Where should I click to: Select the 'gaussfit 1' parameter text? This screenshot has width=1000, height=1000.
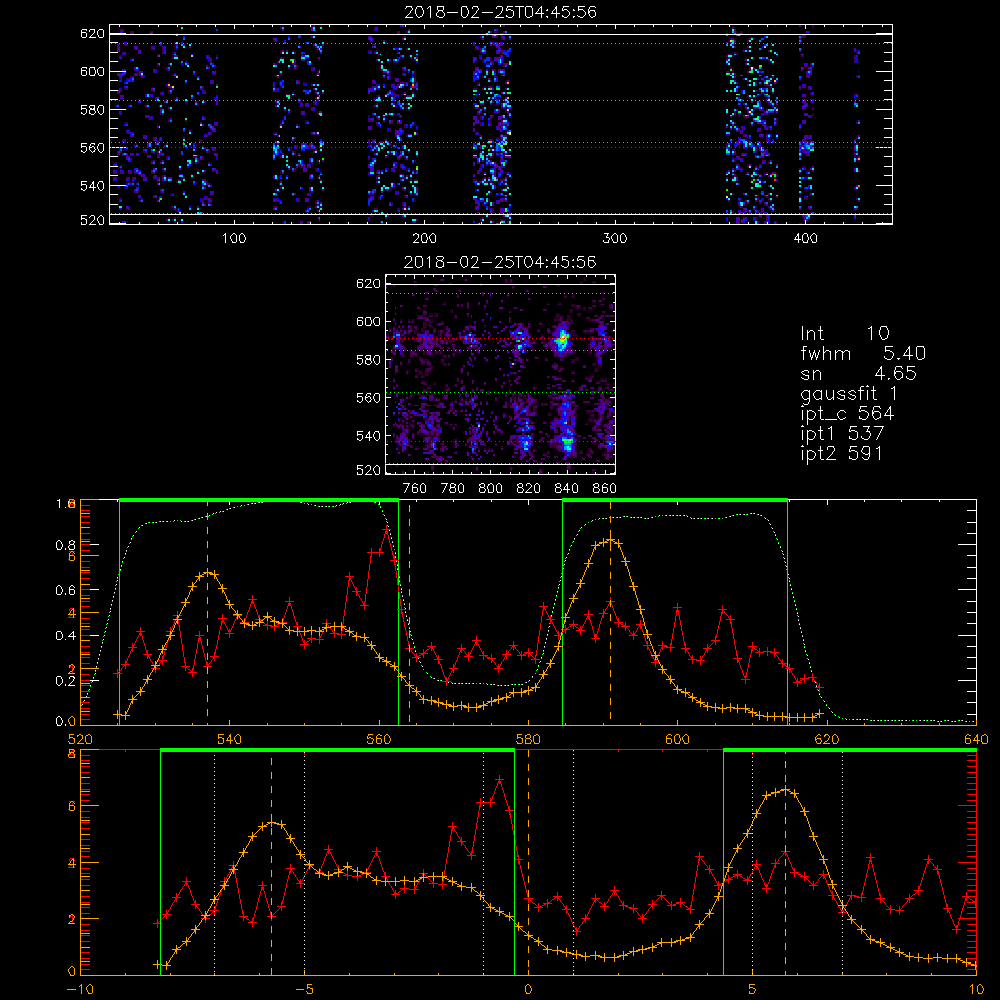[849, 394]
